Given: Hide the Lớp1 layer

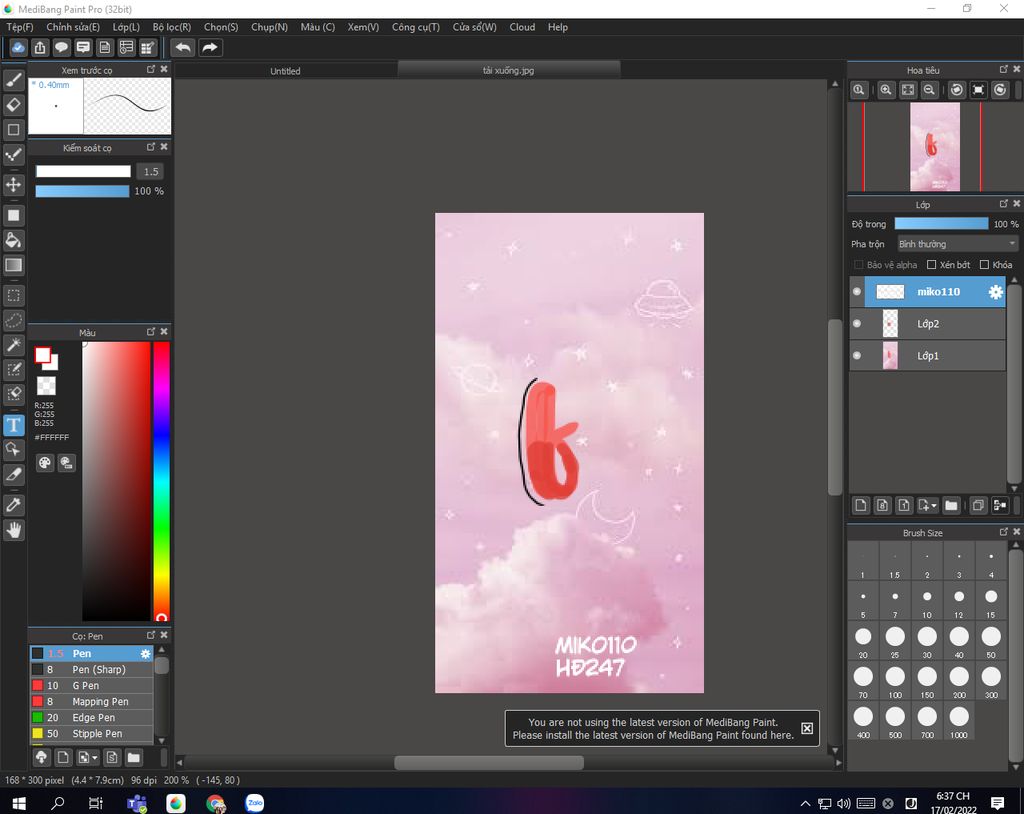Looking at the screenshot, I should coord(857,355).
